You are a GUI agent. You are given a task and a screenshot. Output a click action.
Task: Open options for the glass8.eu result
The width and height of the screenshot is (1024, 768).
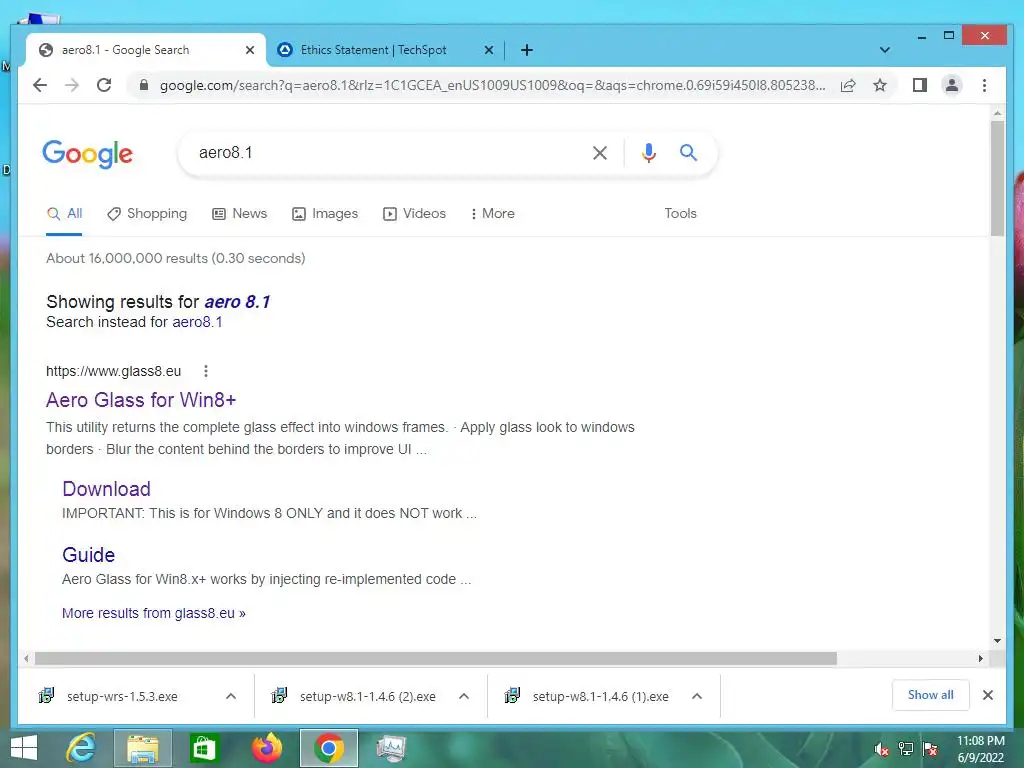[x=206, y=371]
